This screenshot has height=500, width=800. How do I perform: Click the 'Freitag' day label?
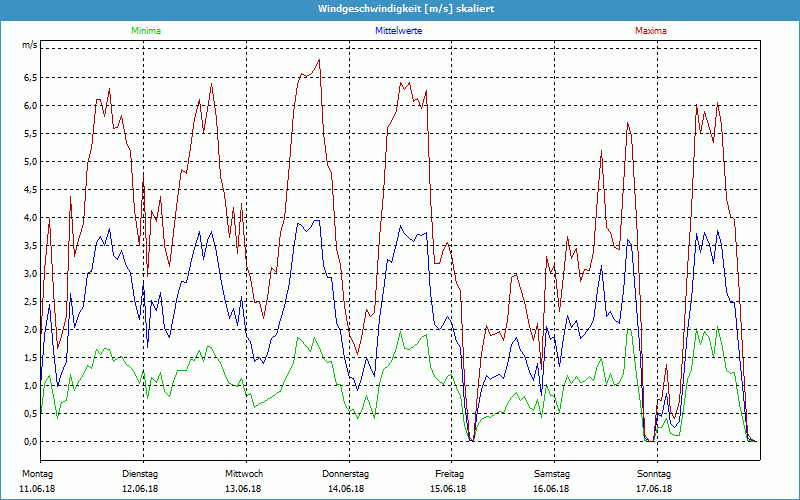click(449, 474)
